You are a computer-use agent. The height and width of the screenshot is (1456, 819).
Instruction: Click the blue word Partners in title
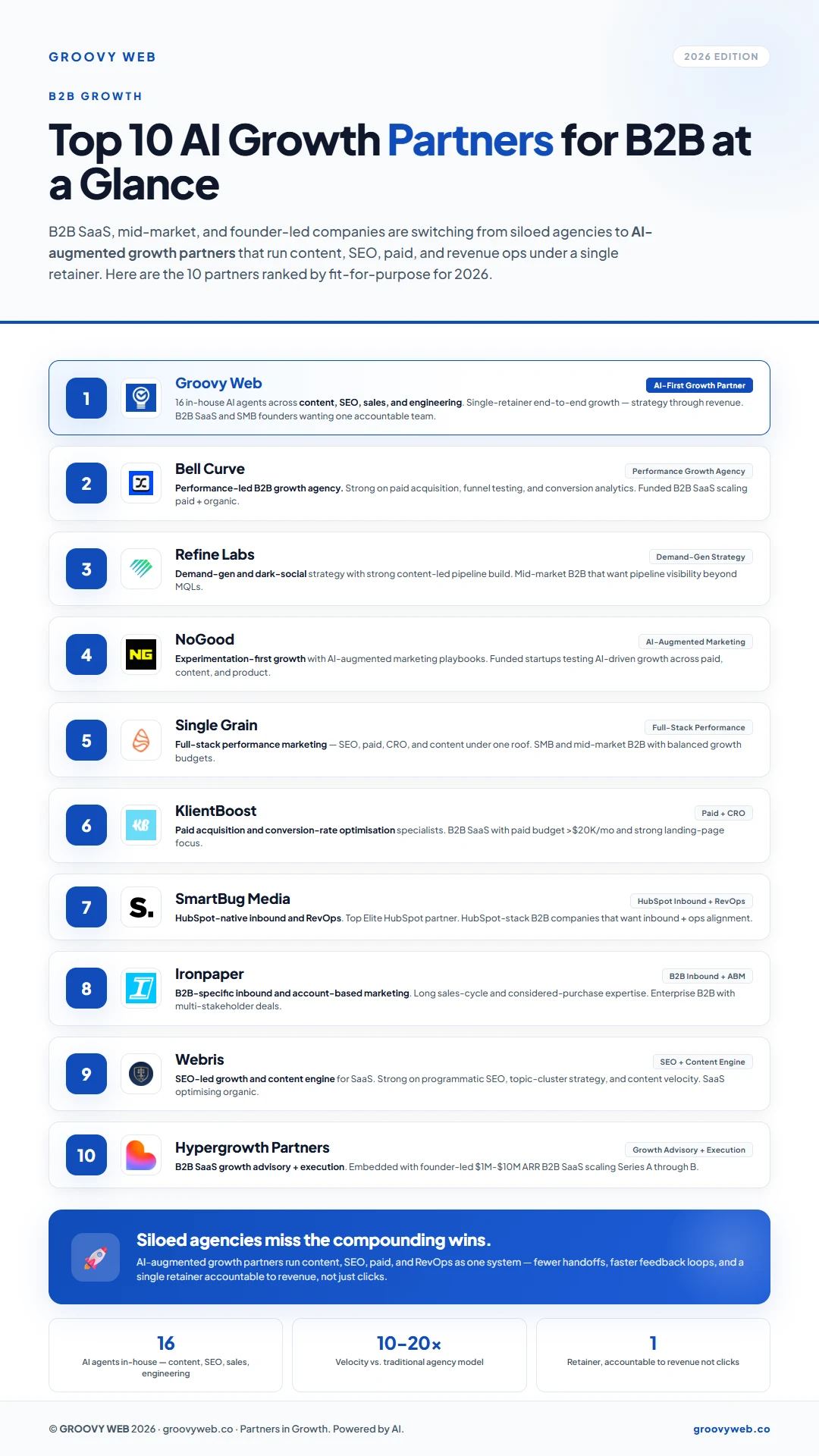coord(470,140)
